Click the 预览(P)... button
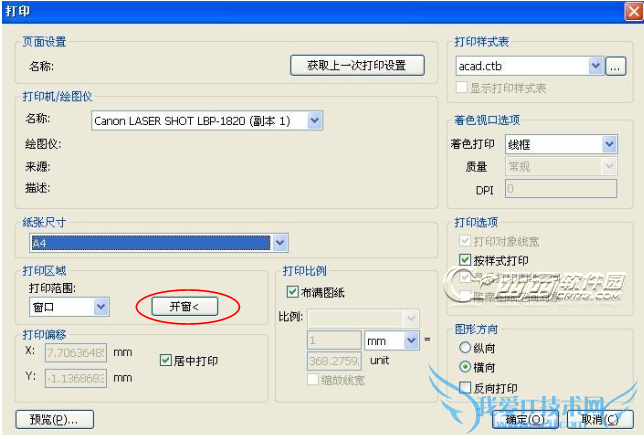Image resolution: width=644 pixels, height=439 pixels. pos(55,419)
